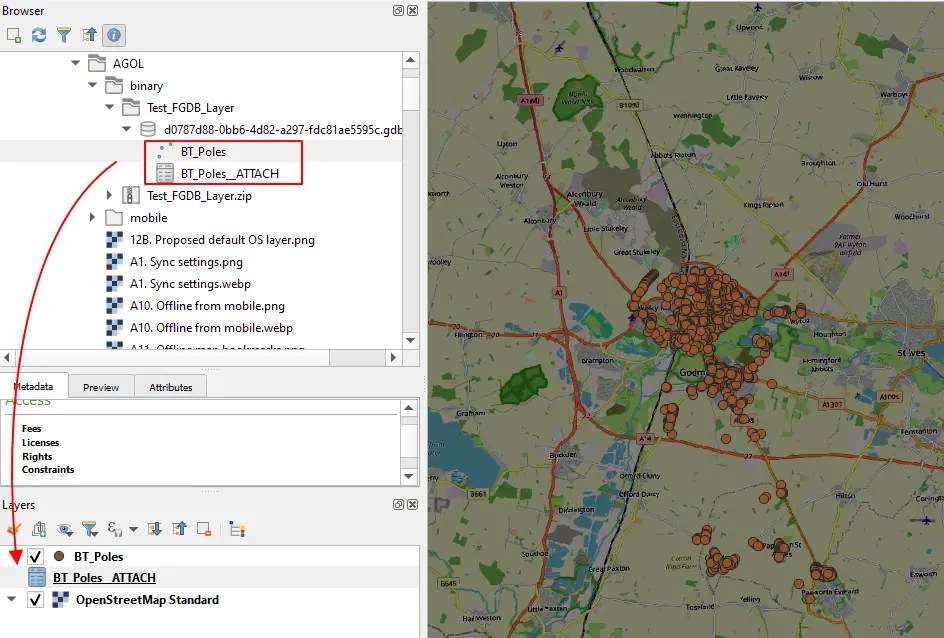Collapse the AGOL folder in Browser
The image size is (944, 638).
tap(75, 62)
